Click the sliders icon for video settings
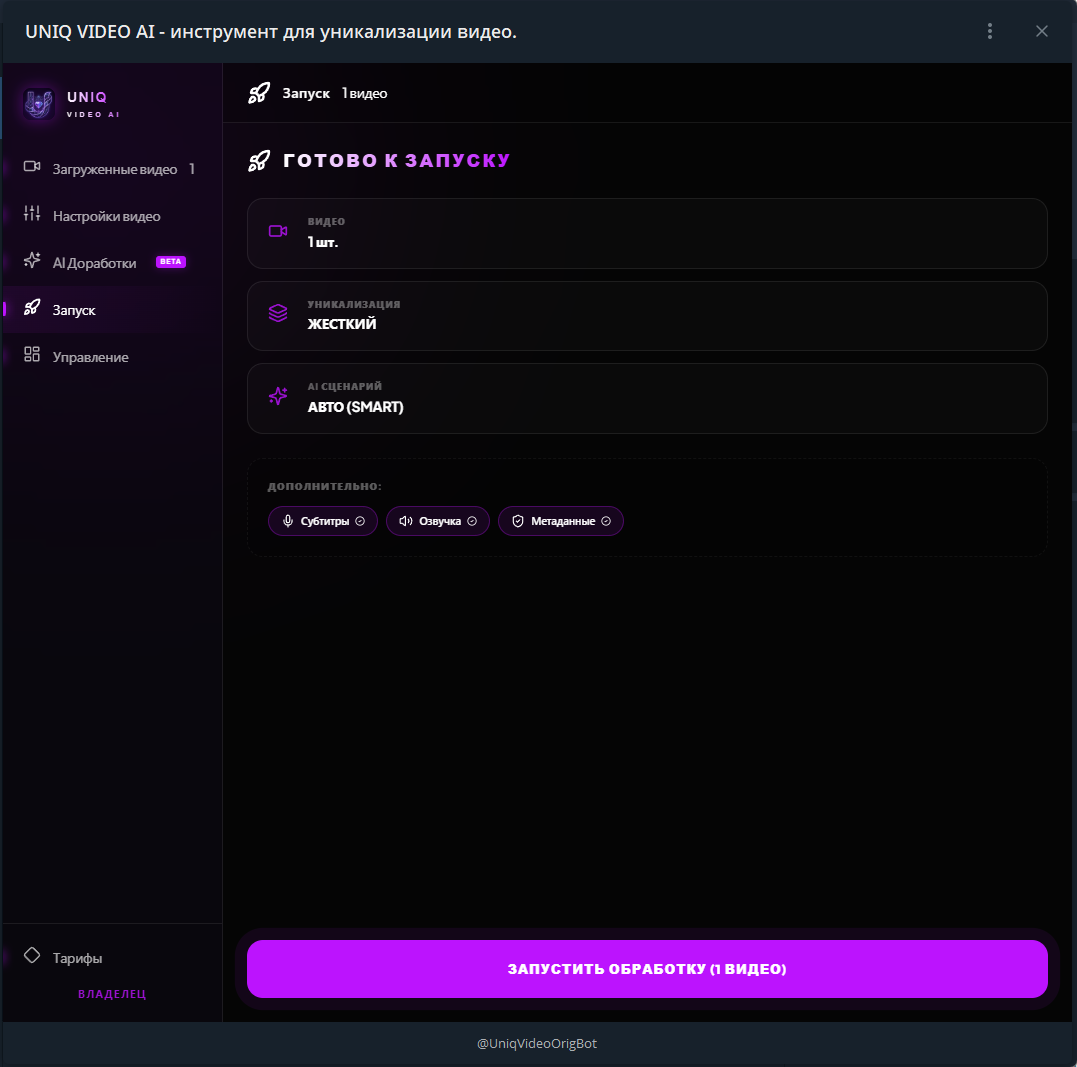Viewport: 1077px width, 1067px height. point(32,214)
